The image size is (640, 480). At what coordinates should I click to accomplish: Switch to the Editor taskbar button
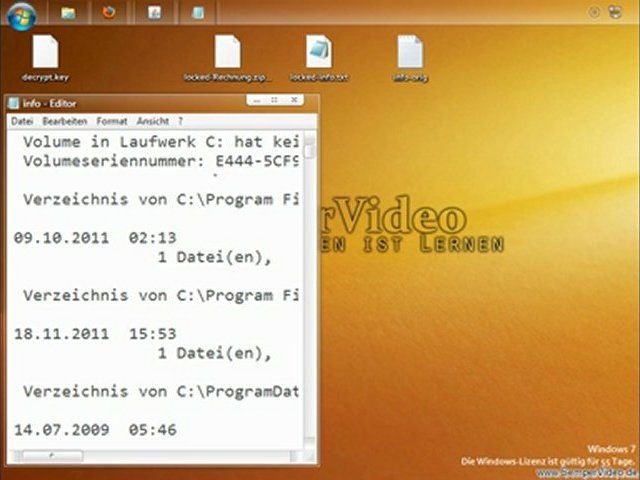coord(198,13)
